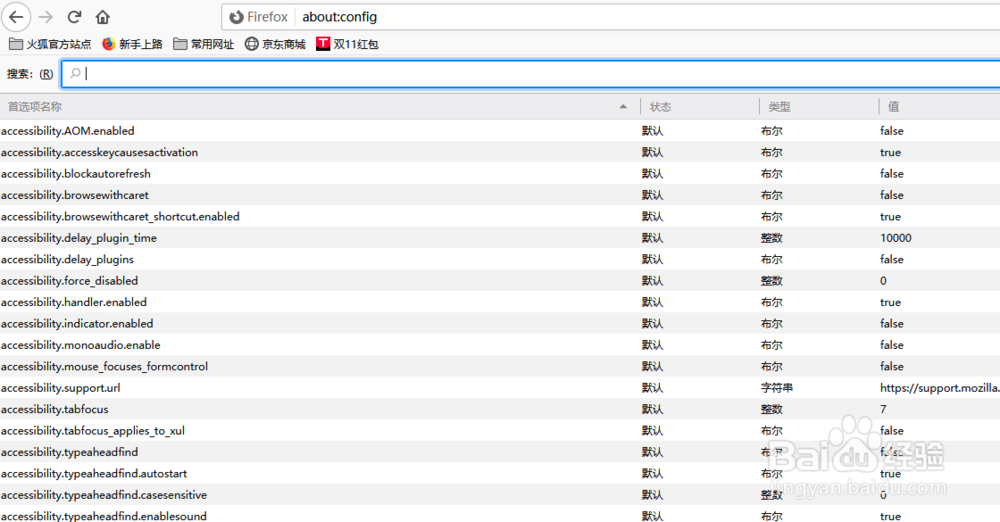Click the Forward arrow button
This screenshot has height=522, width=1000.
tap(45, 17)
